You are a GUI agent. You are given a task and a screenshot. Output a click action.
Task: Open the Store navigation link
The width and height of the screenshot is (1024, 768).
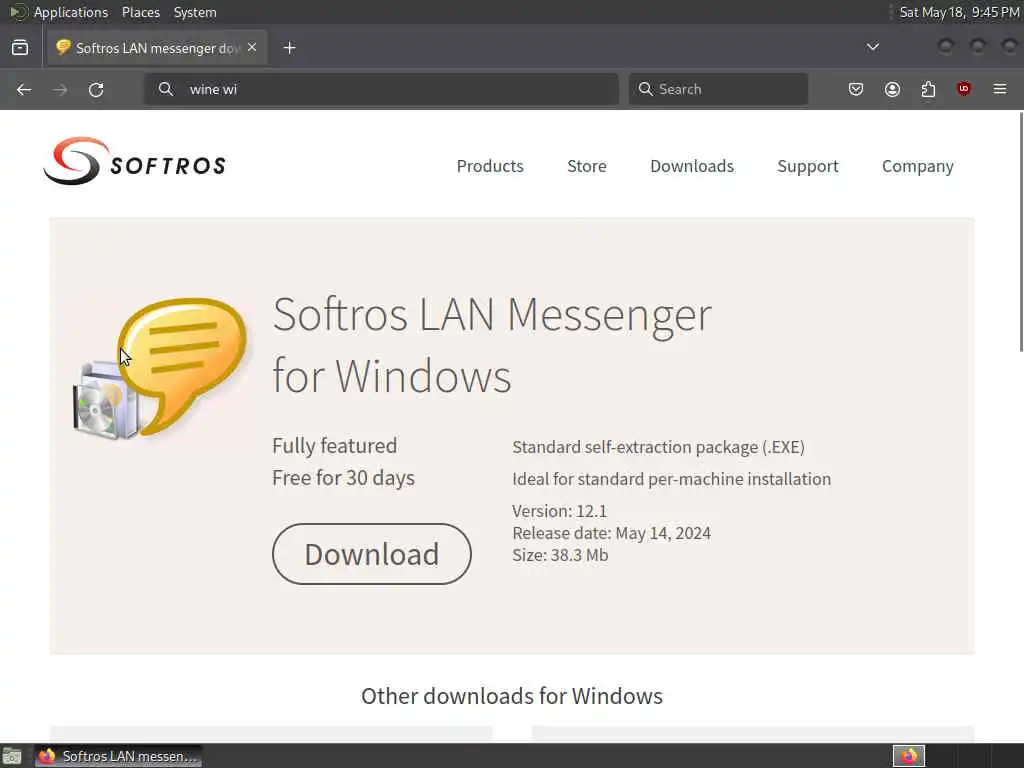pos(586,167)
